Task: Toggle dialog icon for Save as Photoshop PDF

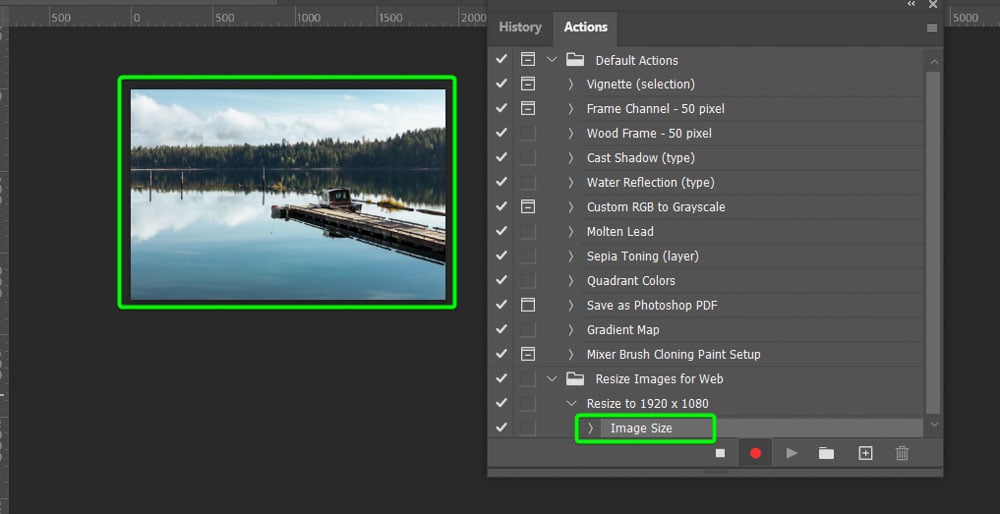Action: (527, 305)
